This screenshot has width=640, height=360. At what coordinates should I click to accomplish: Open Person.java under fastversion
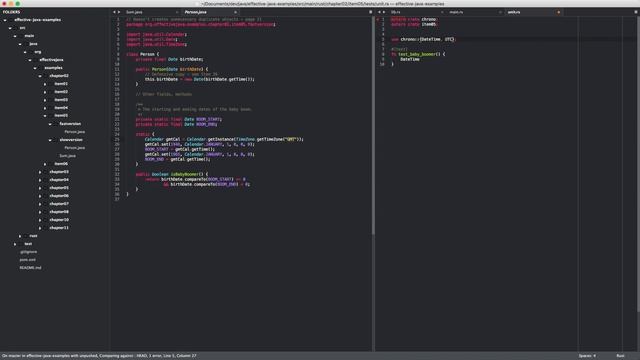pyautogui.click(x=75, y=132)
